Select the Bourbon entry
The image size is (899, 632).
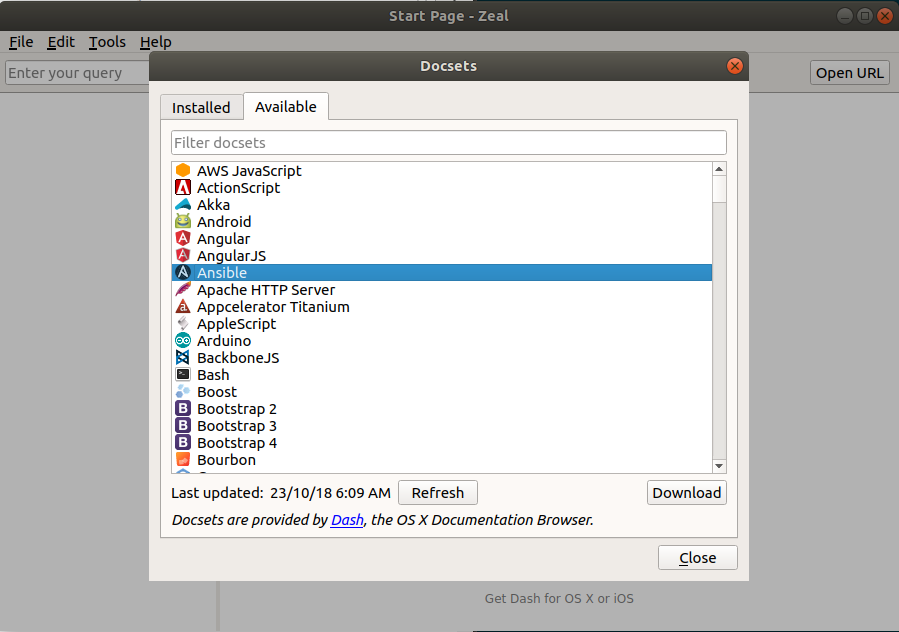pos(441,460)
